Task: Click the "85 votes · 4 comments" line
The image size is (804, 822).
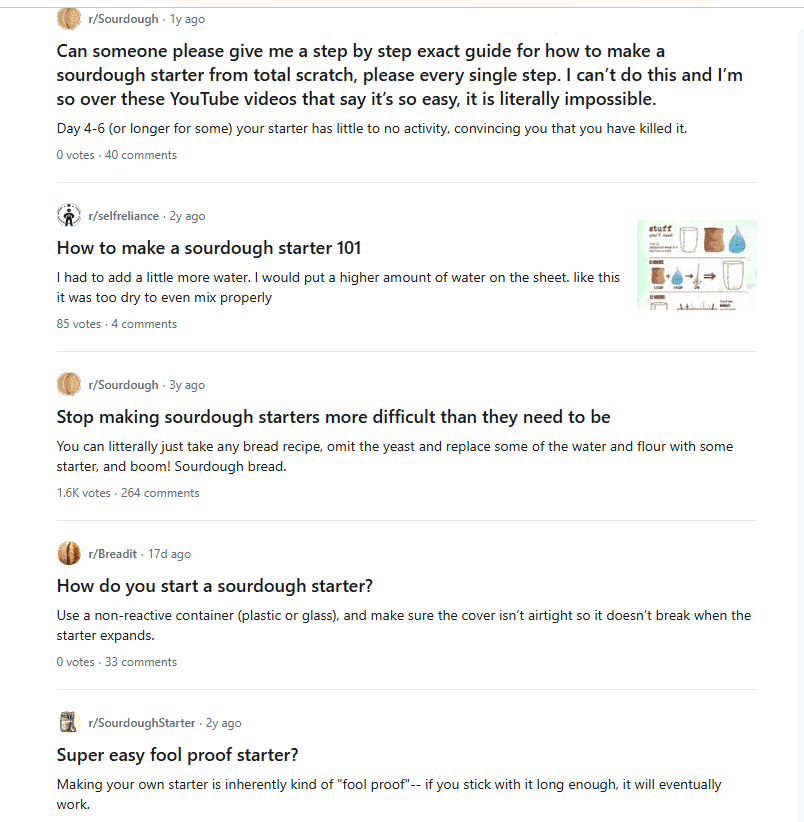Action: 117,324
